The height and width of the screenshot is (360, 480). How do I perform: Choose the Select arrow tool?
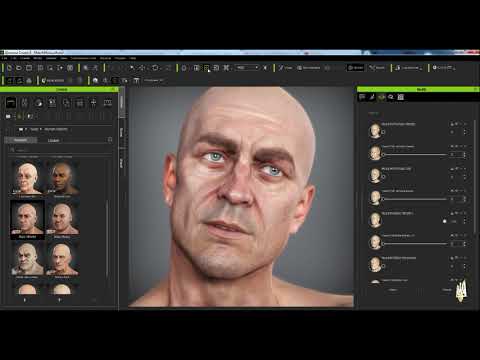point(132,68)
